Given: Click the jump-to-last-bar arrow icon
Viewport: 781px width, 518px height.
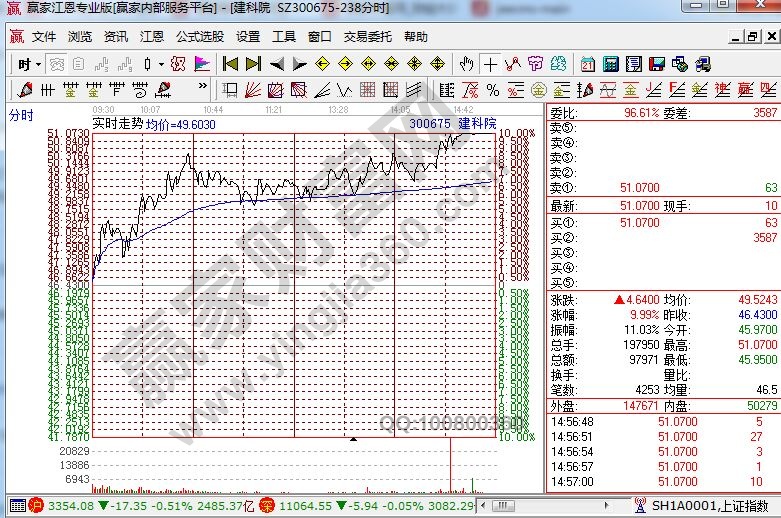Looking at the screenshot, I should click(x=254, y=64).
